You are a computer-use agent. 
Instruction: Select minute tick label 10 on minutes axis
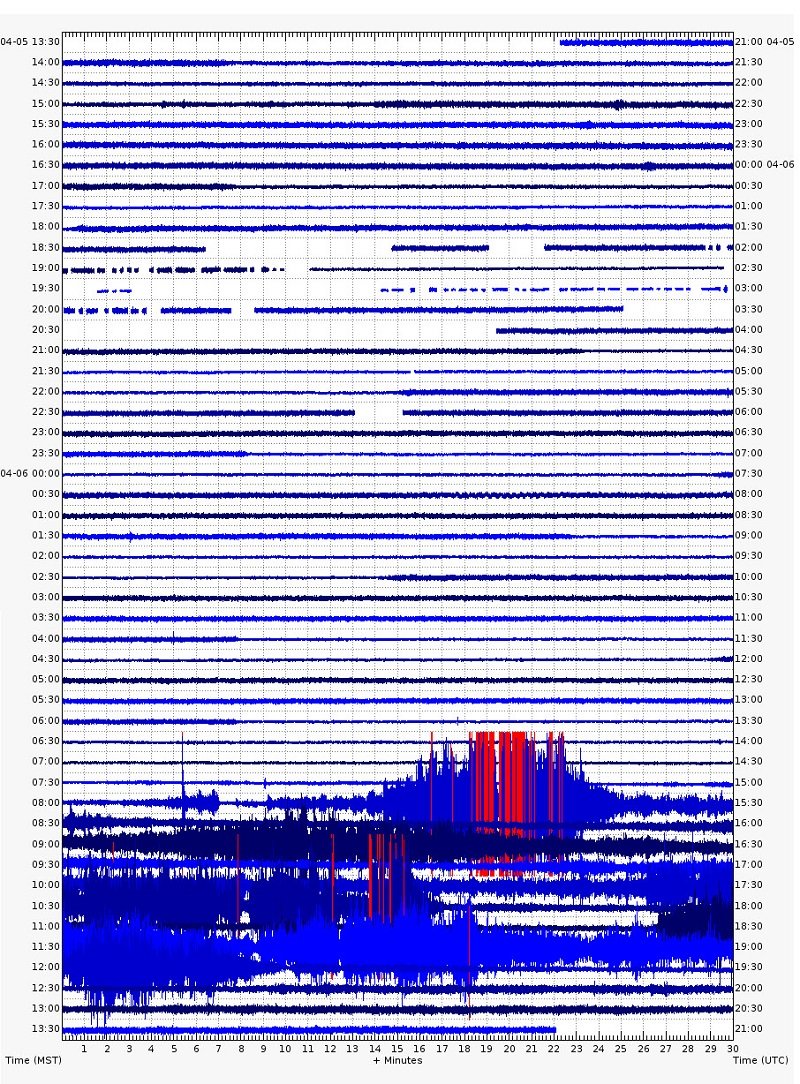pyautogui.click(x=285, y=1048)
